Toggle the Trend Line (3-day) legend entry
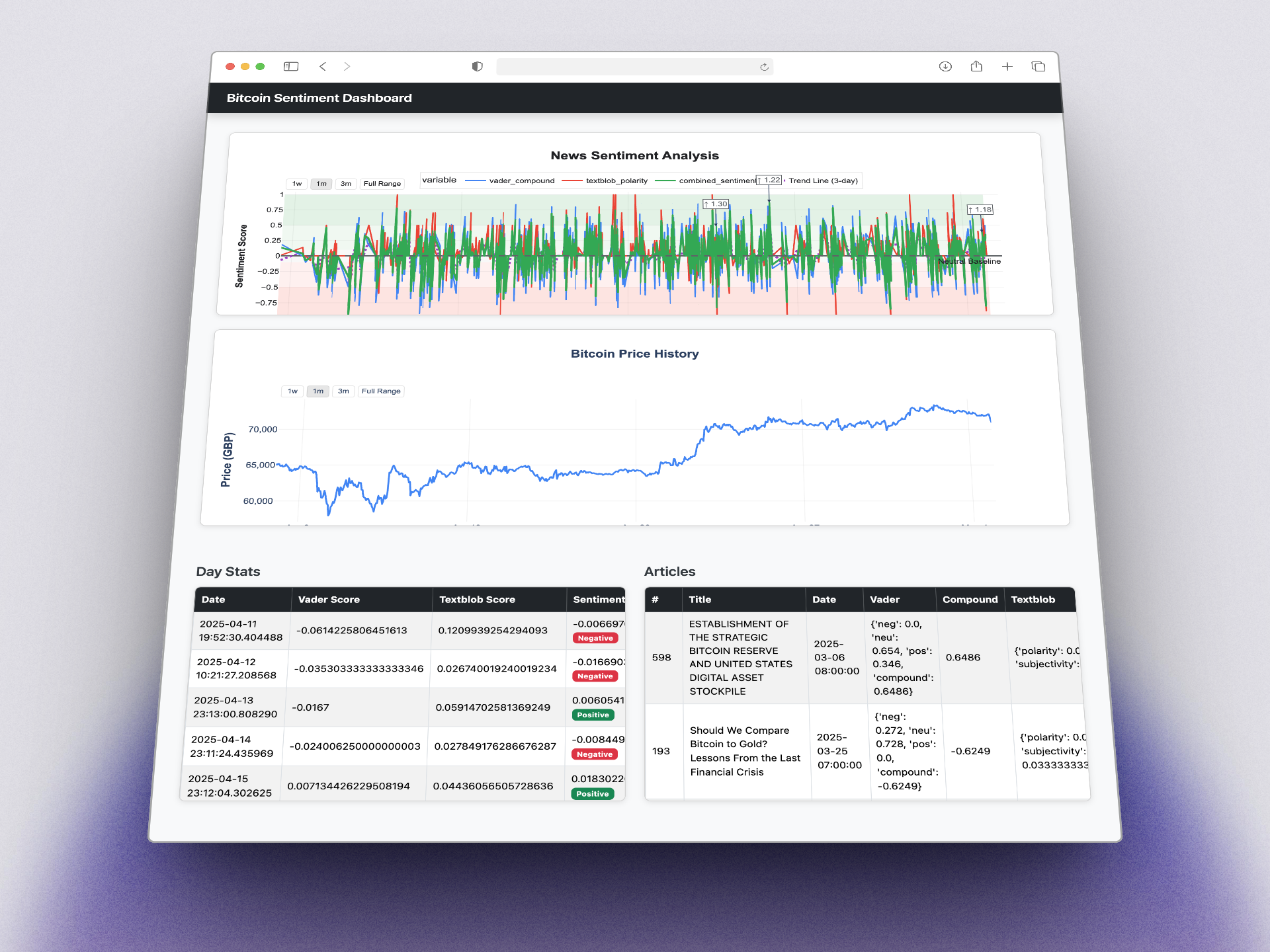Screen dimensions: 1270x952 (824, 180)
